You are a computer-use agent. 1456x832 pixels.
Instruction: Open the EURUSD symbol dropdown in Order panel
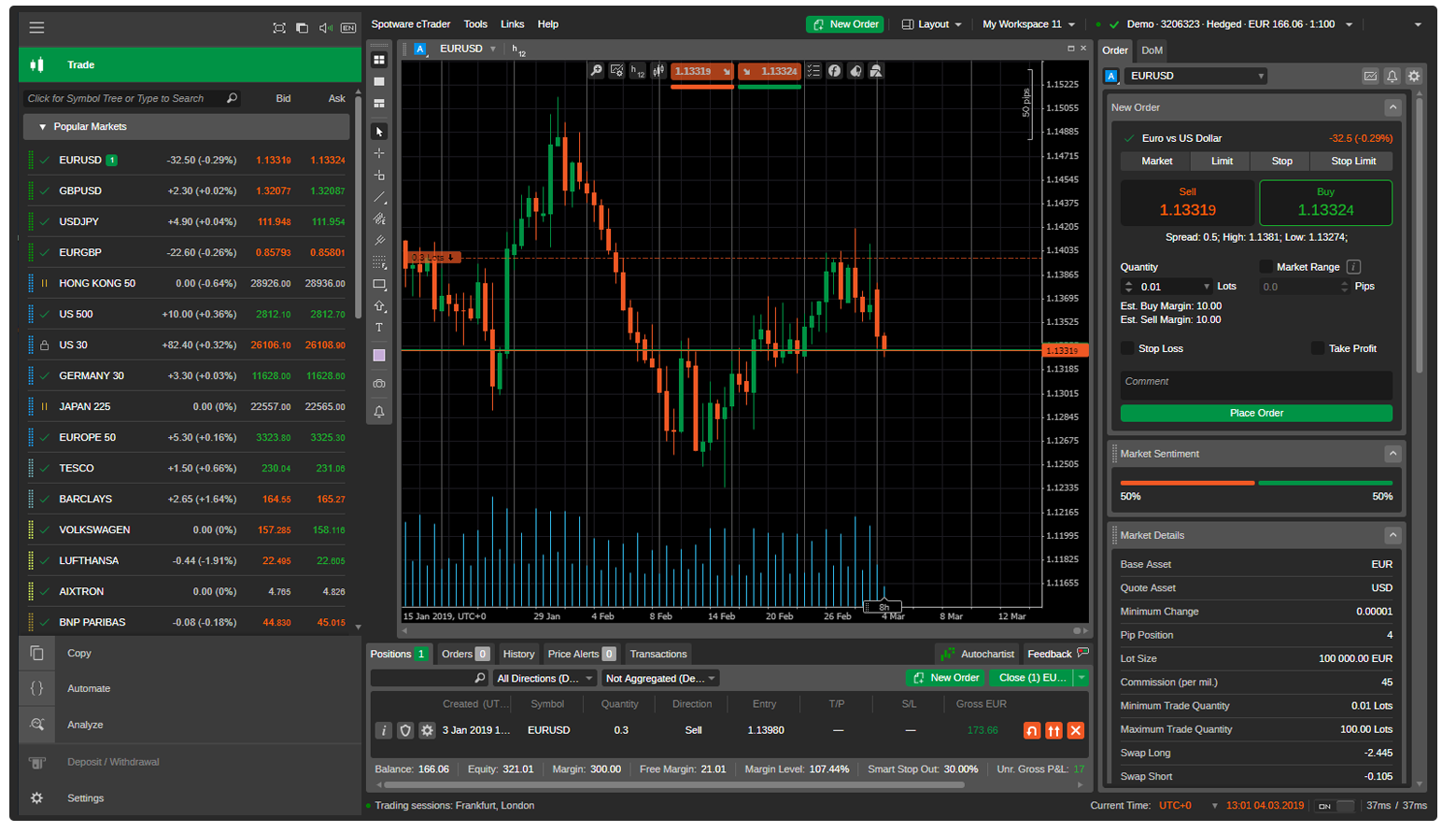[1196, 76]
